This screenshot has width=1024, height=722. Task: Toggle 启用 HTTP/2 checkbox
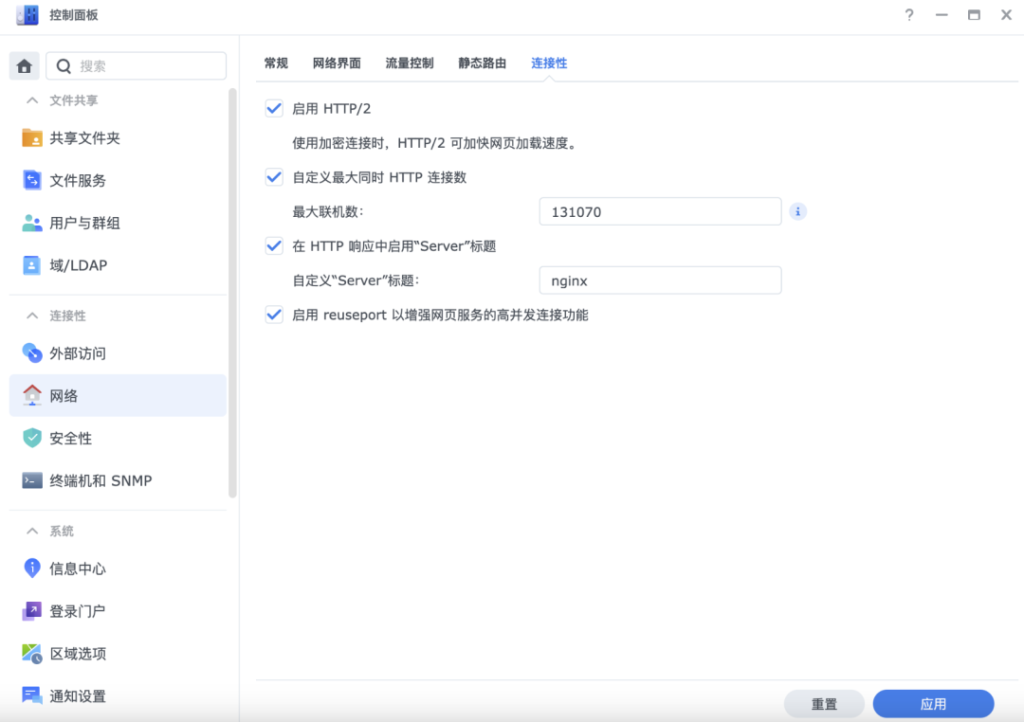point(274,108)
